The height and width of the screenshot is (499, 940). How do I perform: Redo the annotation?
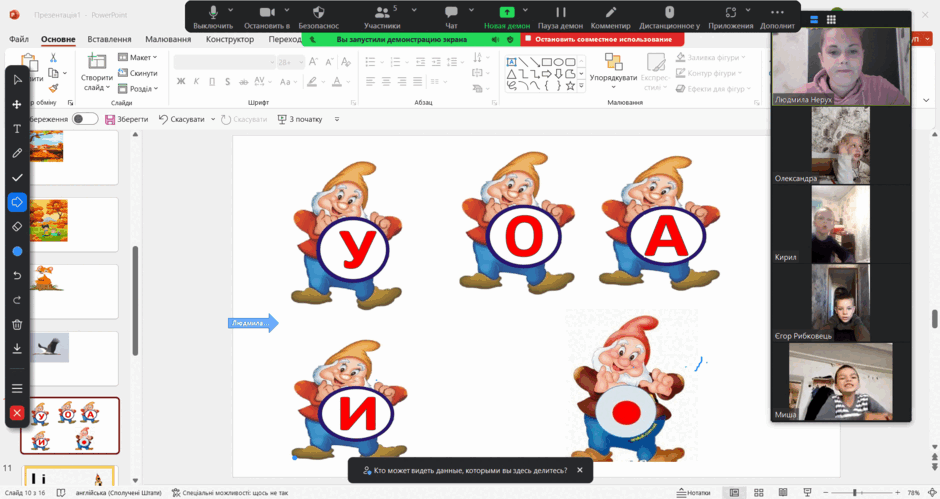[17, 300]
